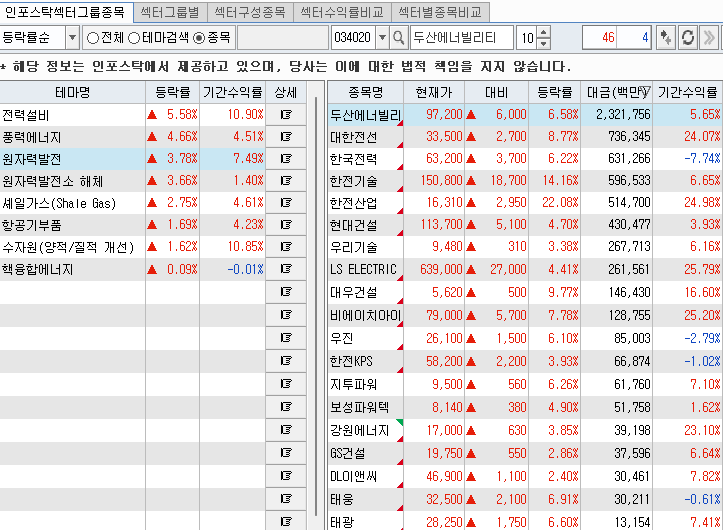Open the stock code 034020 dropdown arrow
723x530 pixels.
click(x=382, y=37)
